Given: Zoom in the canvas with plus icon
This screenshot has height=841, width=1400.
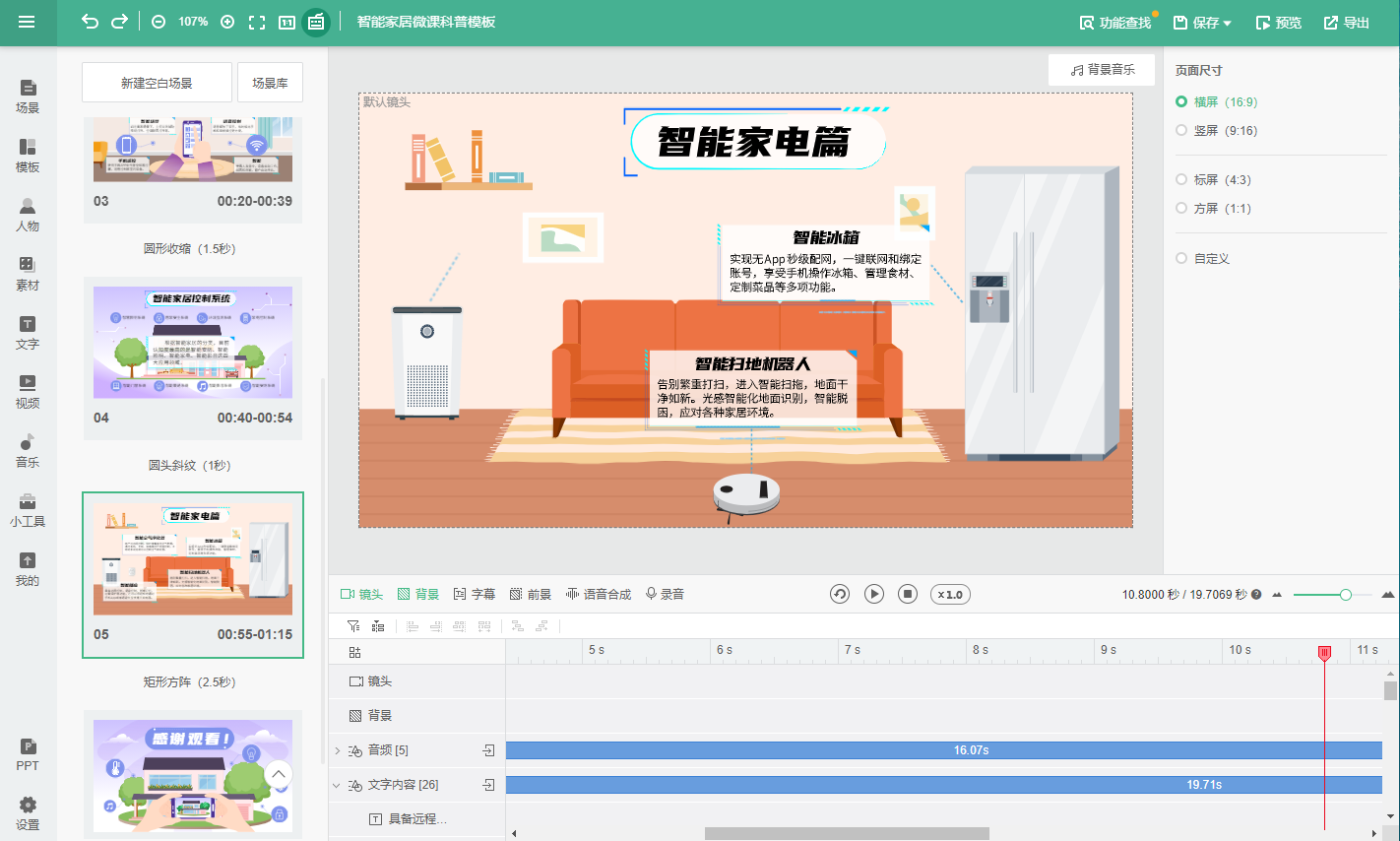Looking at the screenshot, I should (227, 22).
